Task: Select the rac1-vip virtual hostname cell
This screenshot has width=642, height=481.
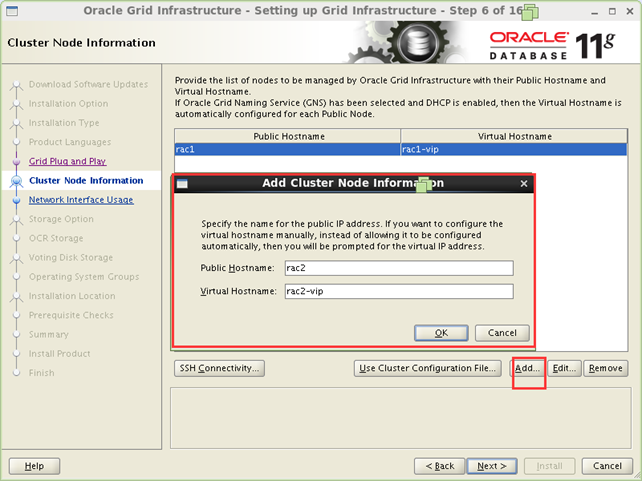Action: click(514, 149)
